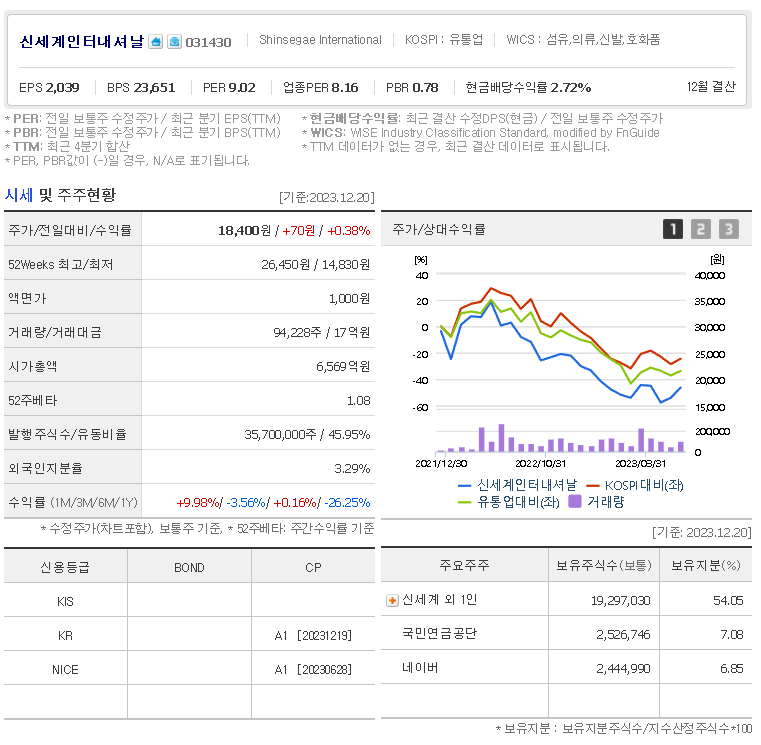
Task: Click the 12월 결산 text
Action: (711, 87)
